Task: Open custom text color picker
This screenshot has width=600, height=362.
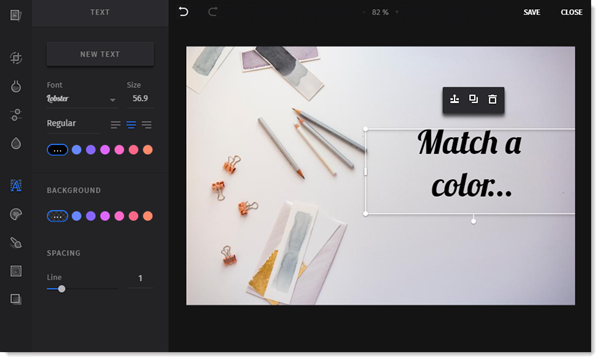Action: [x=57, y=150]
